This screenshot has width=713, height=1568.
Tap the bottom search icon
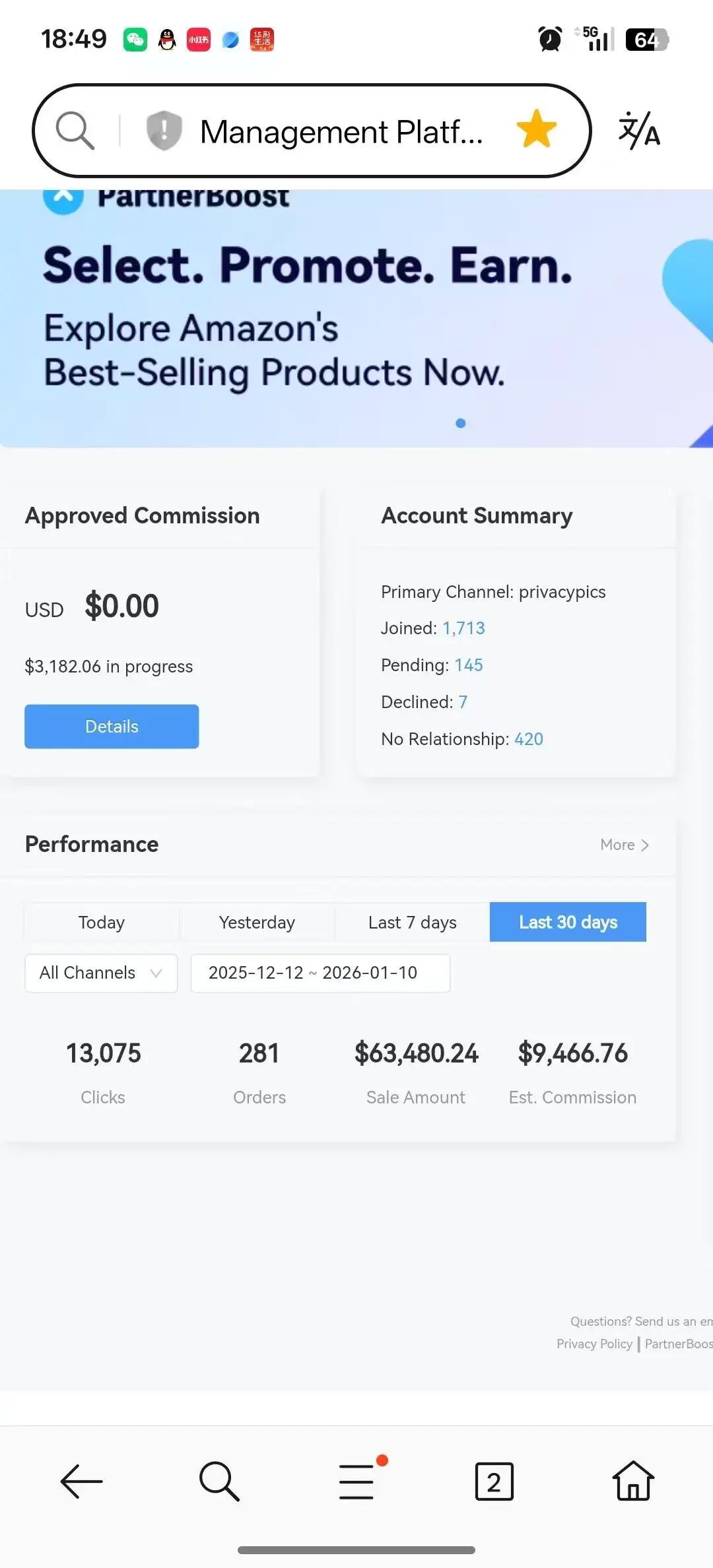click(x=219, y=1482)
